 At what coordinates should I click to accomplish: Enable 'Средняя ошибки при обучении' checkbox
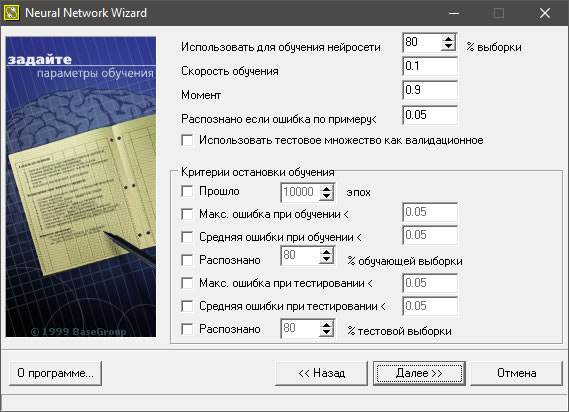pyautogui.click(x=187, y=237)
